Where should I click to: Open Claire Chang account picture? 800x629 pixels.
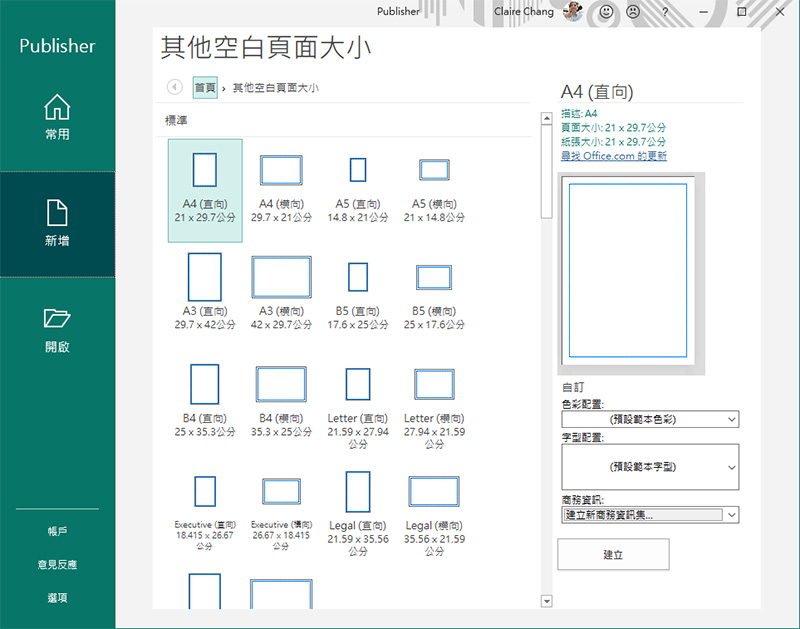572,11
